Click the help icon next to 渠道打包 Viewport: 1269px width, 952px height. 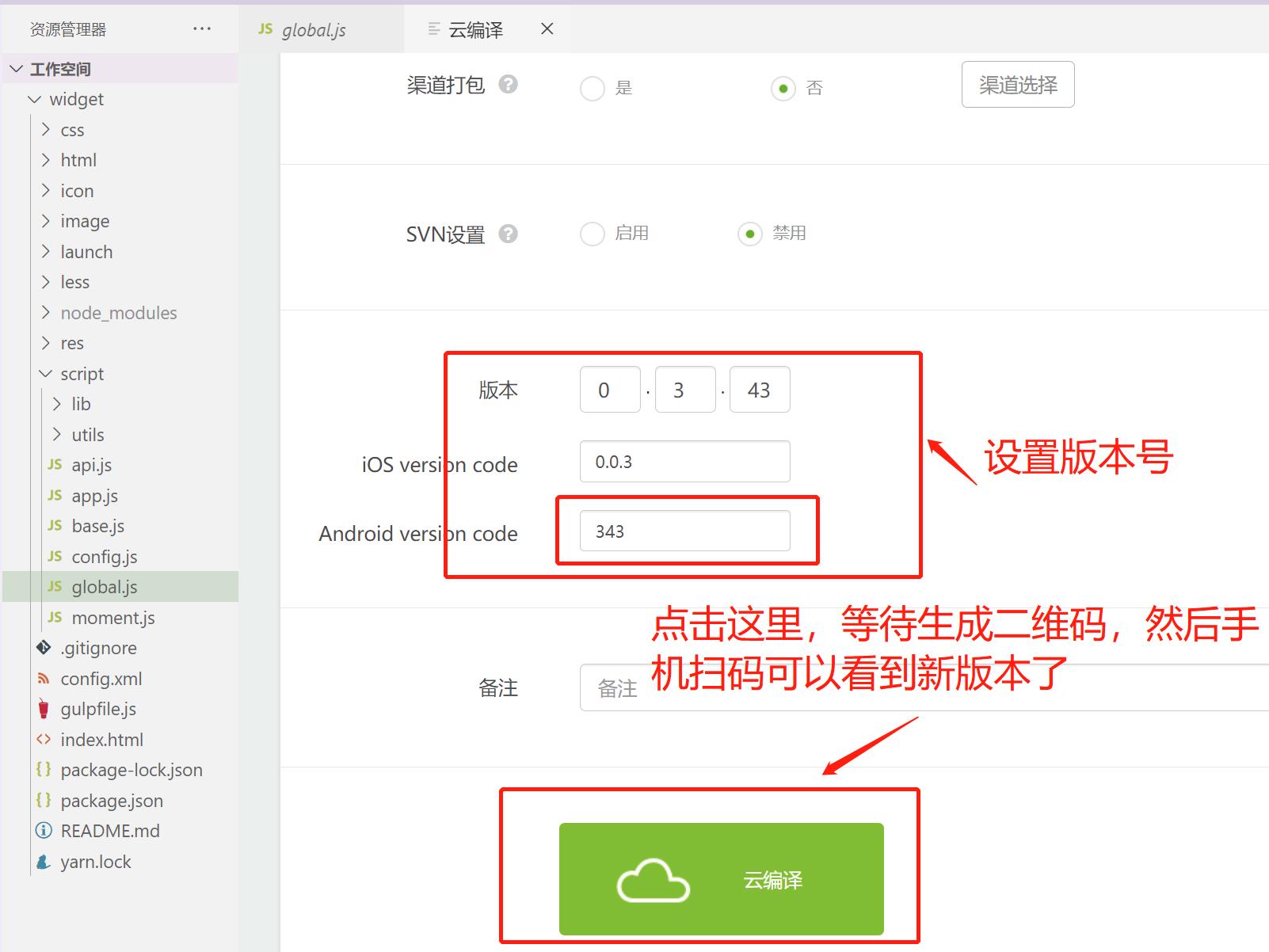tap(509, 84)
